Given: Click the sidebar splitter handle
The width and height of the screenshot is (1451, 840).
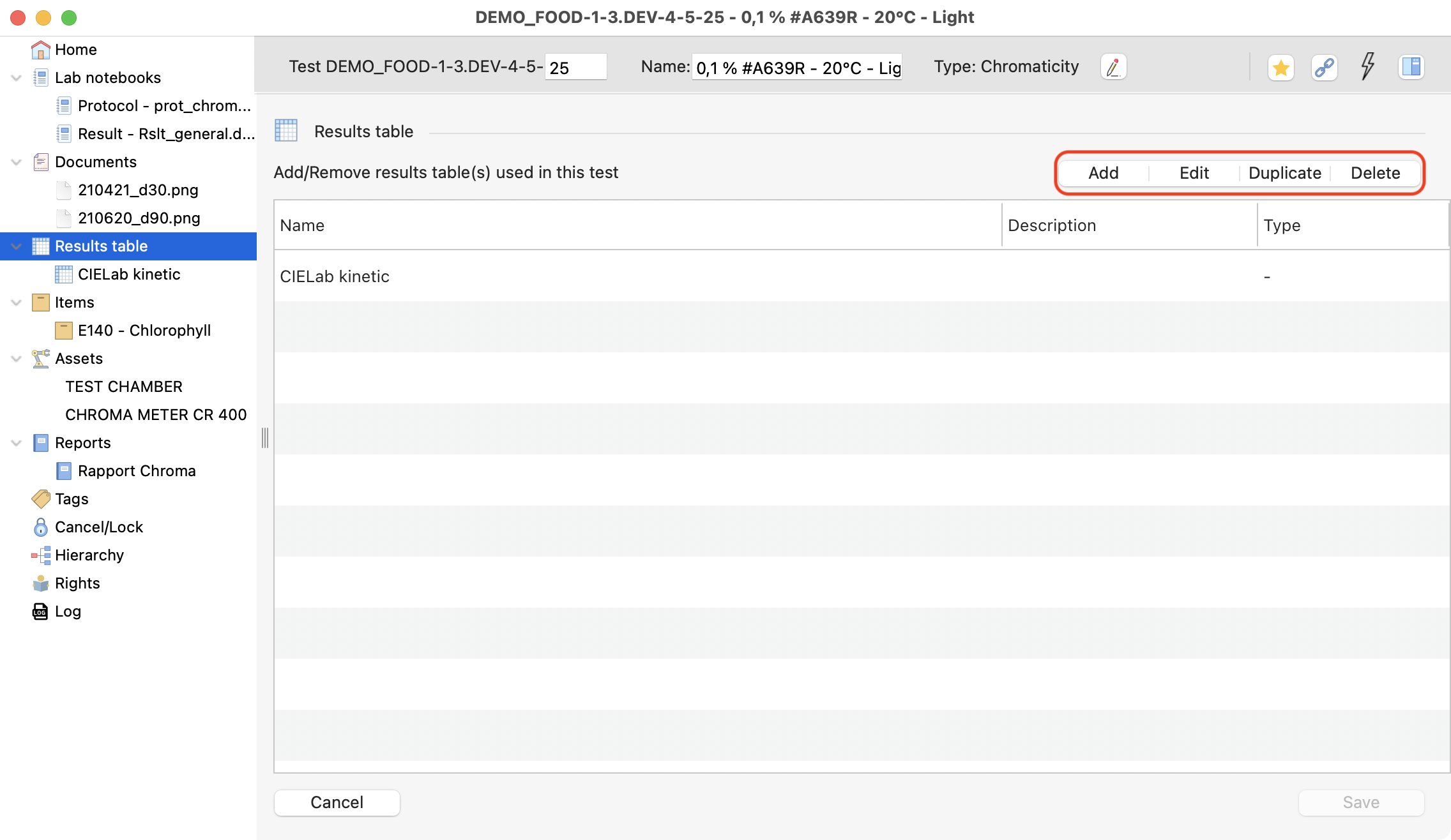Looking at the screenshot, I should pyautogui.click(x=265, y=438).
